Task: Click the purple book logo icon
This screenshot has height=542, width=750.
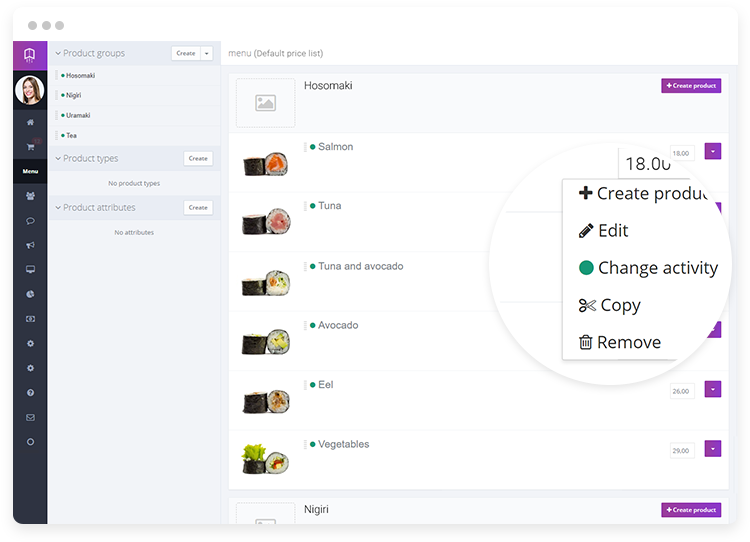Action: [30, 55]
